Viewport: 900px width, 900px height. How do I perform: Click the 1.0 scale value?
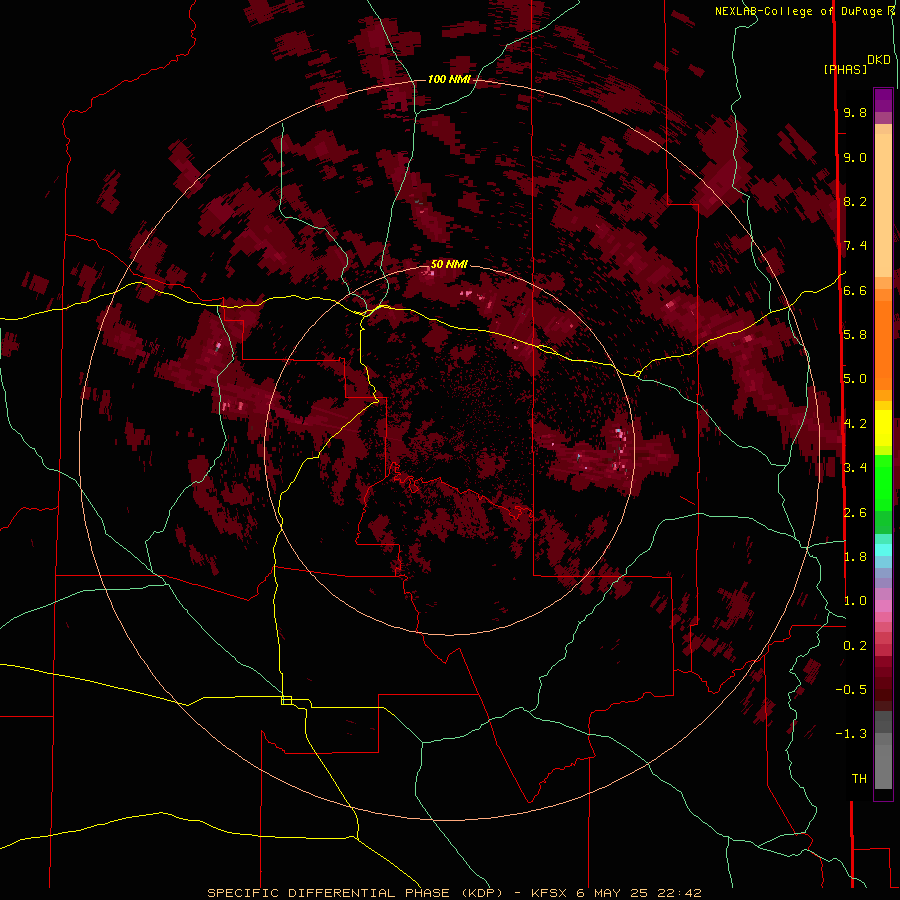(855, 601)
